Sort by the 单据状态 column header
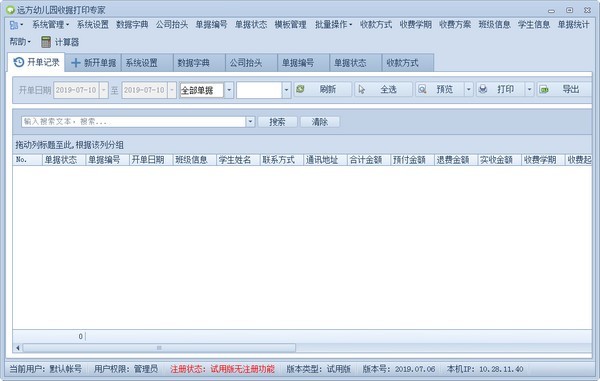Image resolution: width=600 pixels, height=381 pixels. click(x=64, y=160)
